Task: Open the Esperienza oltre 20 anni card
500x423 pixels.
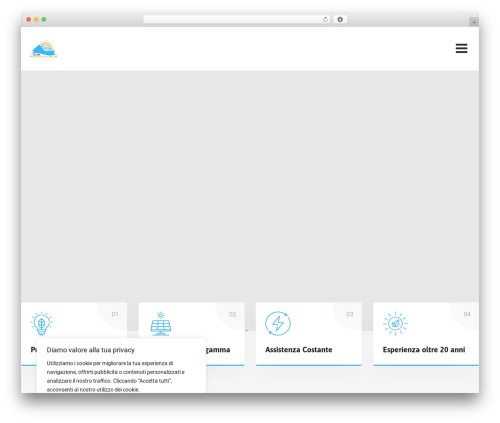Action: [x=426, y=334]
